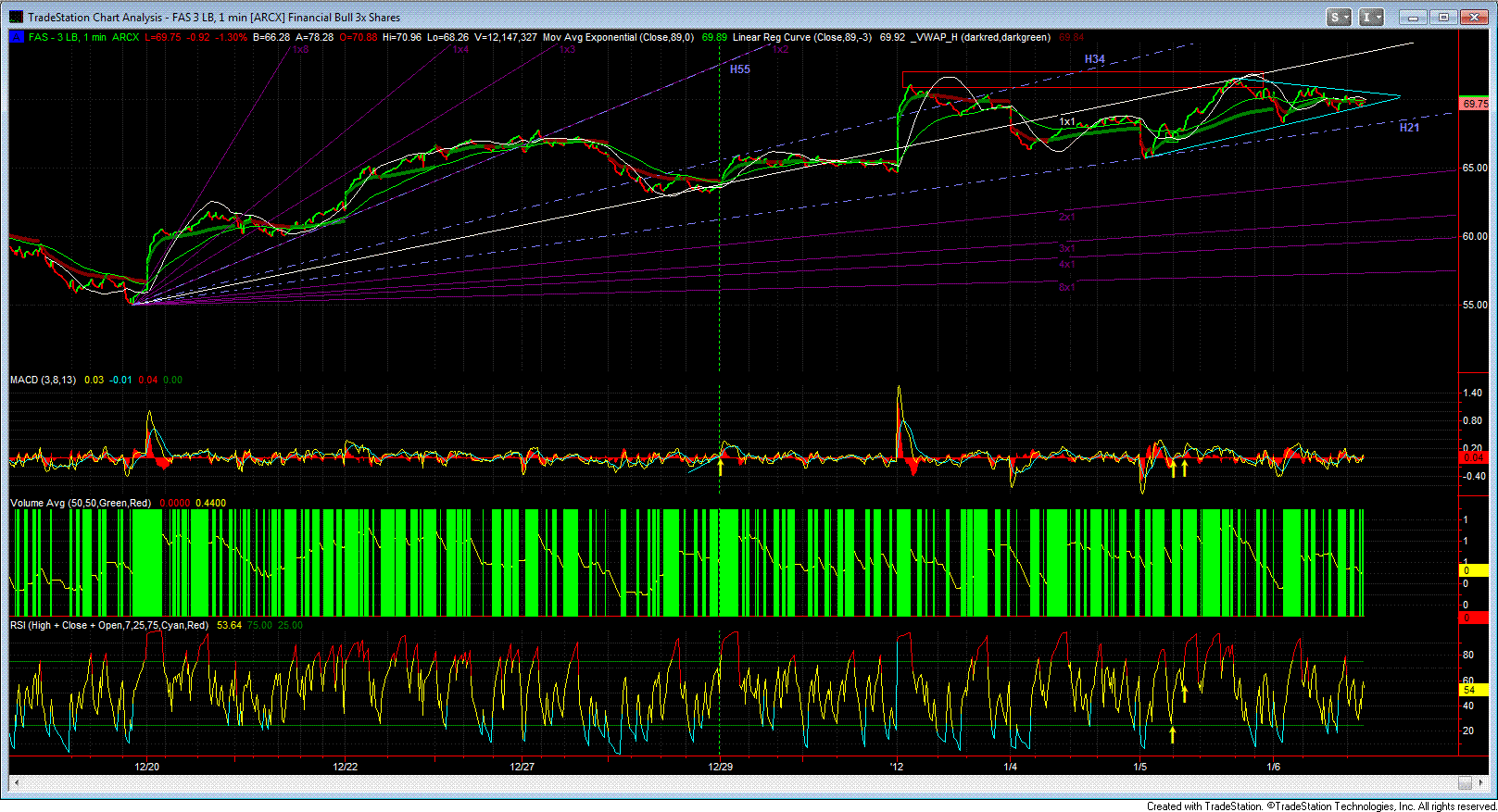Click the Volume Avg value 0.4400
Screen dimensions: 1498x812
(211, 503)
